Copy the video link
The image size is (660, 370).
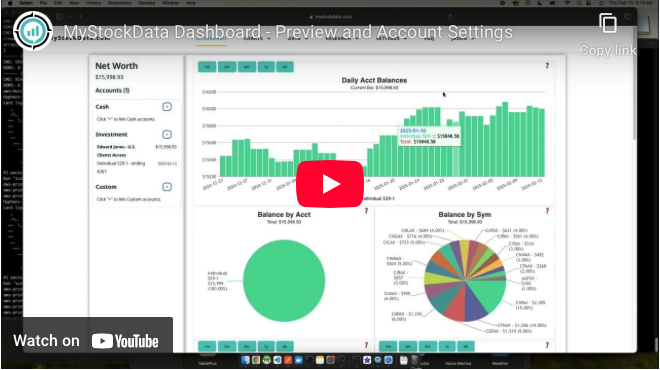pos(608,34)
